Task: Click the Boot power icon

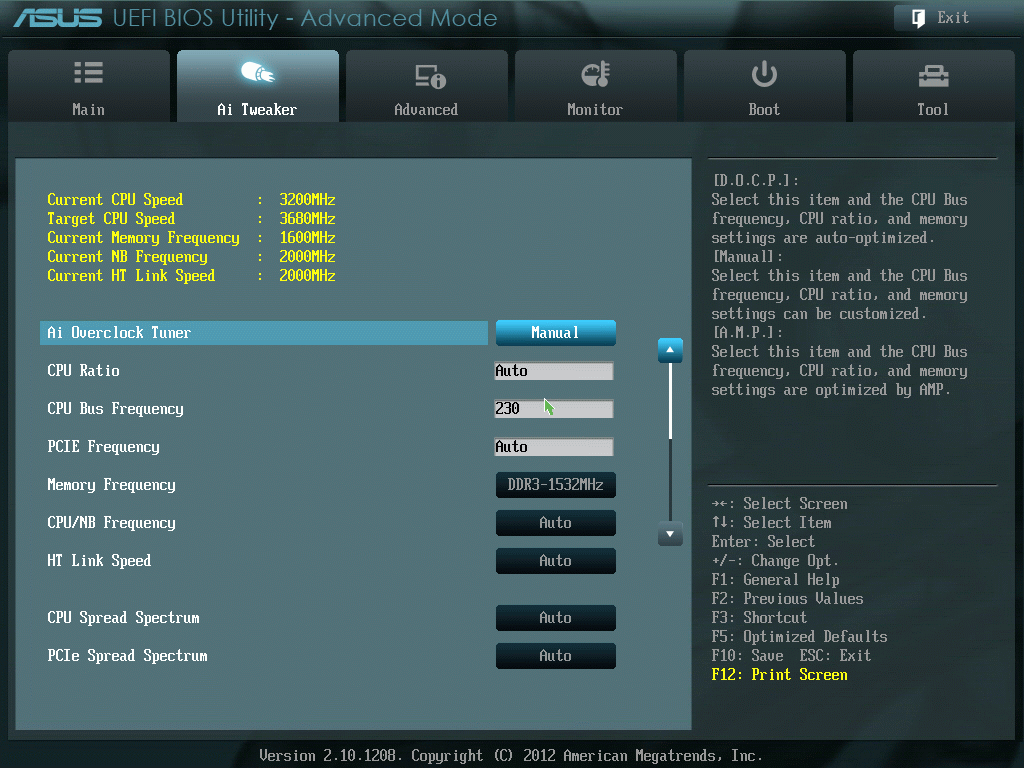Action: 764,74
